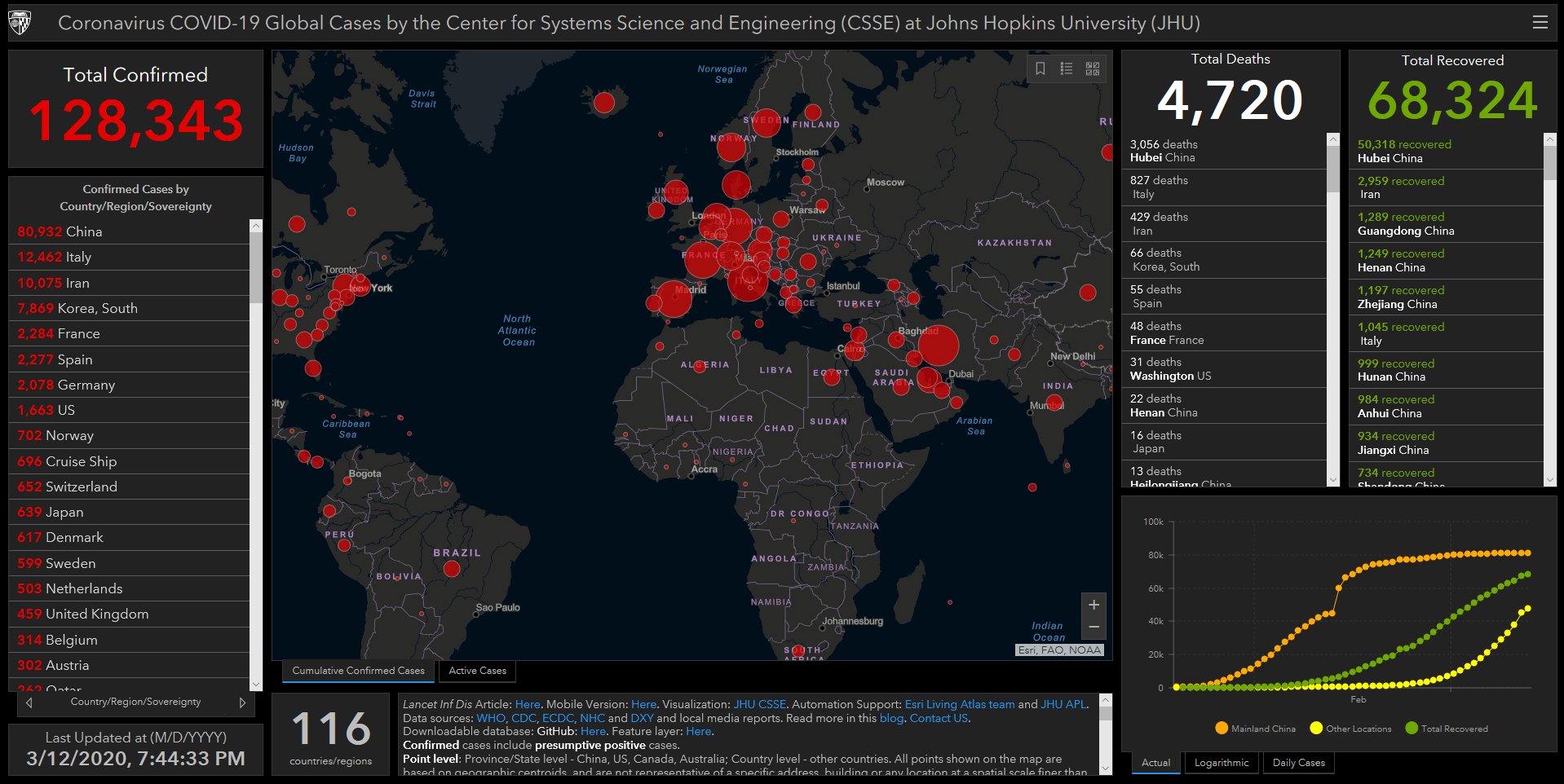
Task: Click the Johns Hopkins shield logo
Action: (20, 23)
